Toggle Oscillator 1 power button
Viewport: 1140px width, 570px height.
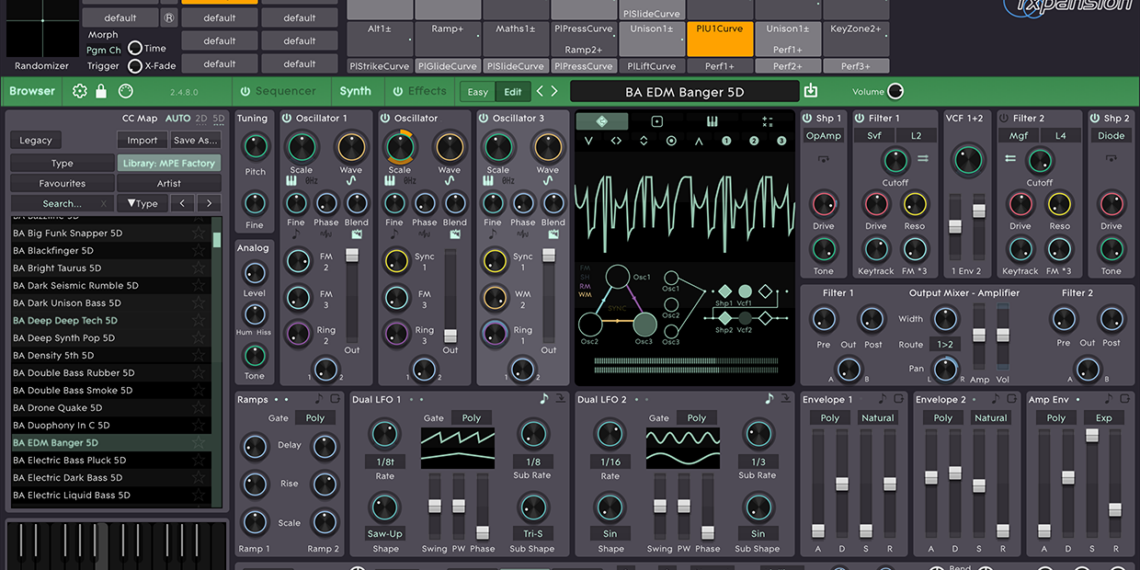coord(287,118)
